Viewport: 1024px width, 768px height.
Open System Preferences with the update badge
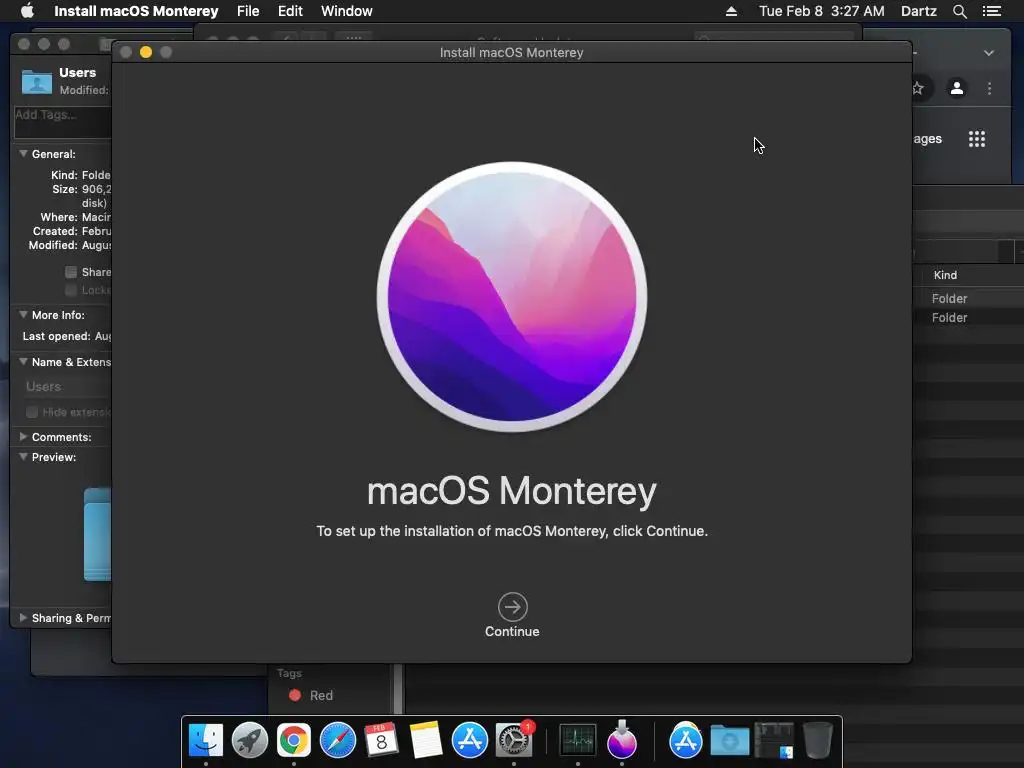click(514, 741)
